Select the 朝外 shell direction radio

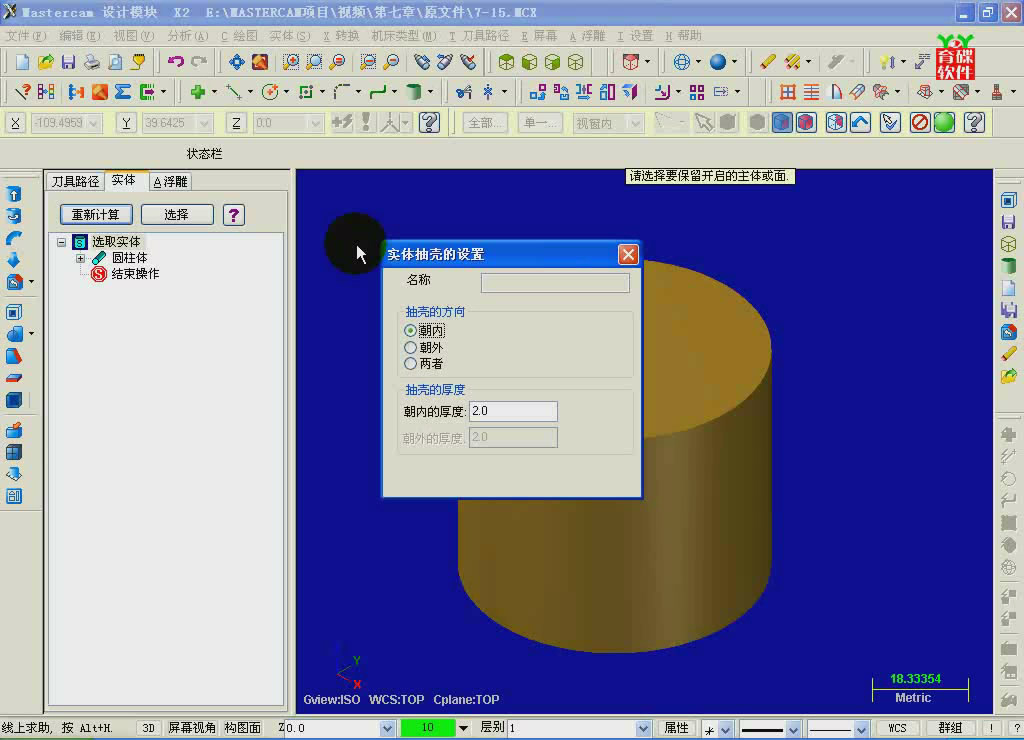pos(410,347)
